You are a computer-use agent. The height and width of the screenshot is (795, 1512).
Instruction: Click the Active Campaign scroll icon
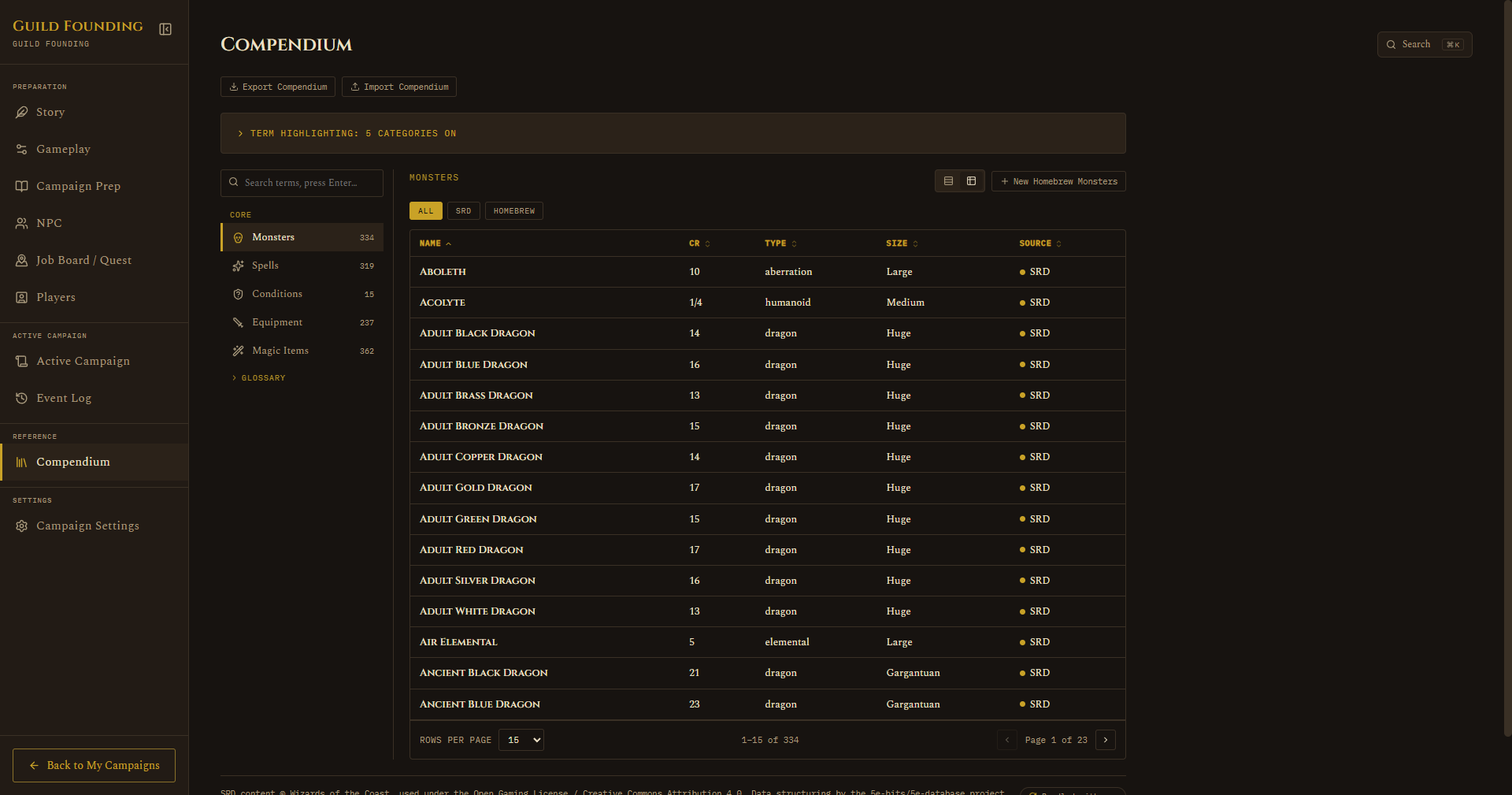[22, 361]
